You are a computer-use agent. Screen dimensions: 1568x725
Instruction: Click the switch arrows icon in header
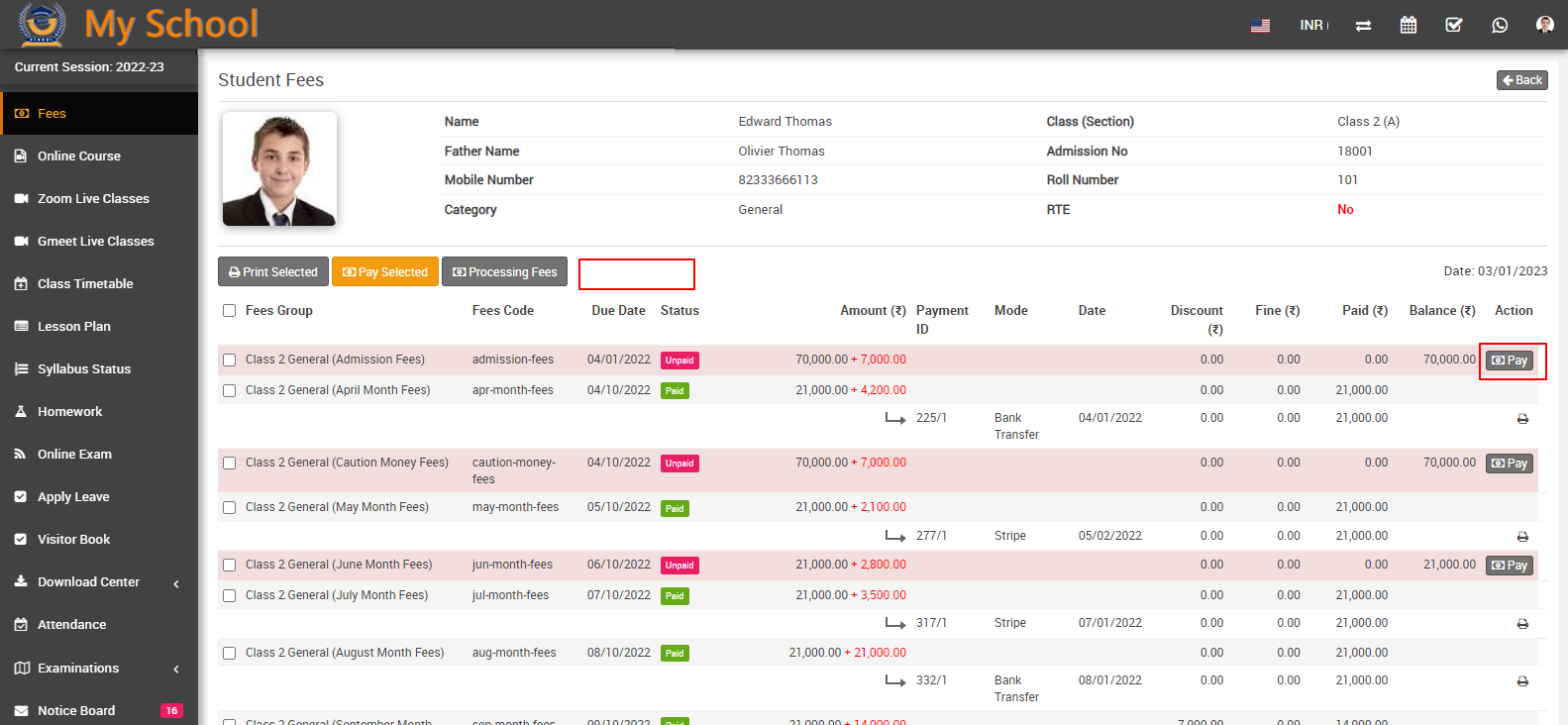pos(1363,25)
